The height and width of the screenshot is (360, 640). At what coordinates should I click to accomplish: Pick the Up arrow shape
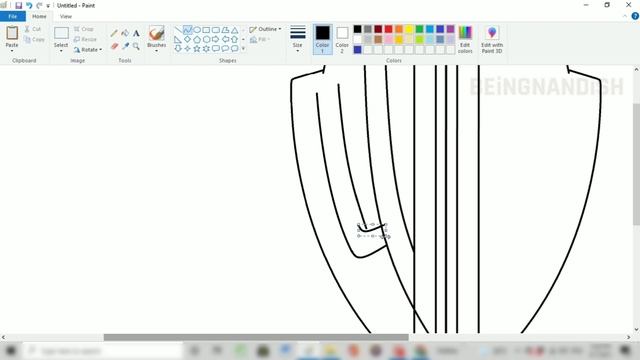[234, 39]
